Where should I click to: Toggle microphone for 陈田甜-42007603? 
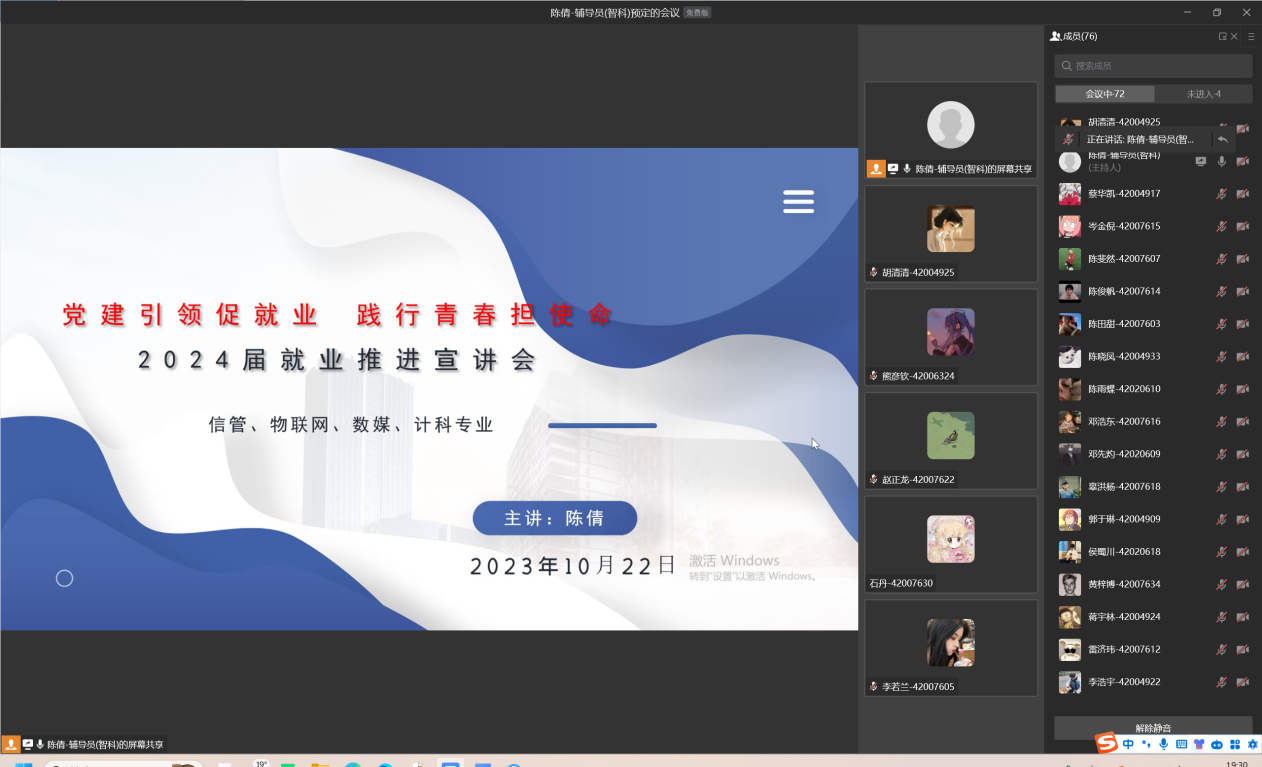pos(1221,324)
